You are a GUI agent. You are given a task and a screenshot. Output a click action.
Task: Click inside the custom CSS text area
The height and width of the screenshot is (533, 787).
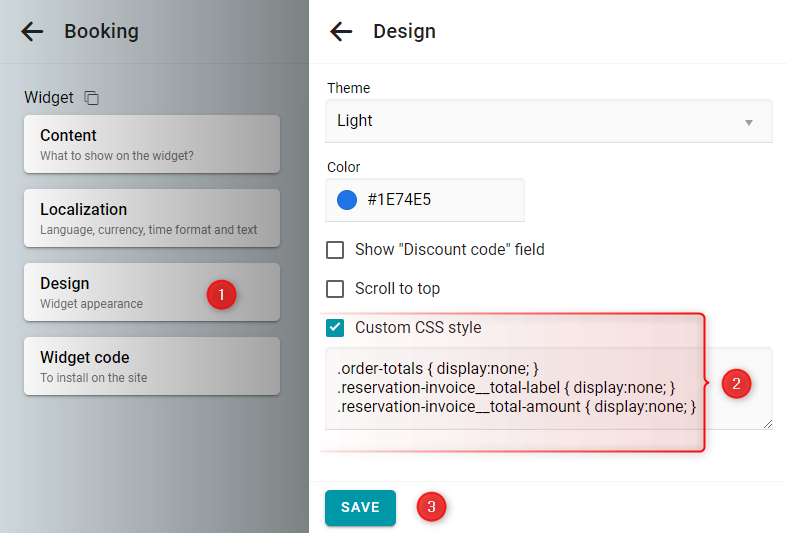[549, 388]
